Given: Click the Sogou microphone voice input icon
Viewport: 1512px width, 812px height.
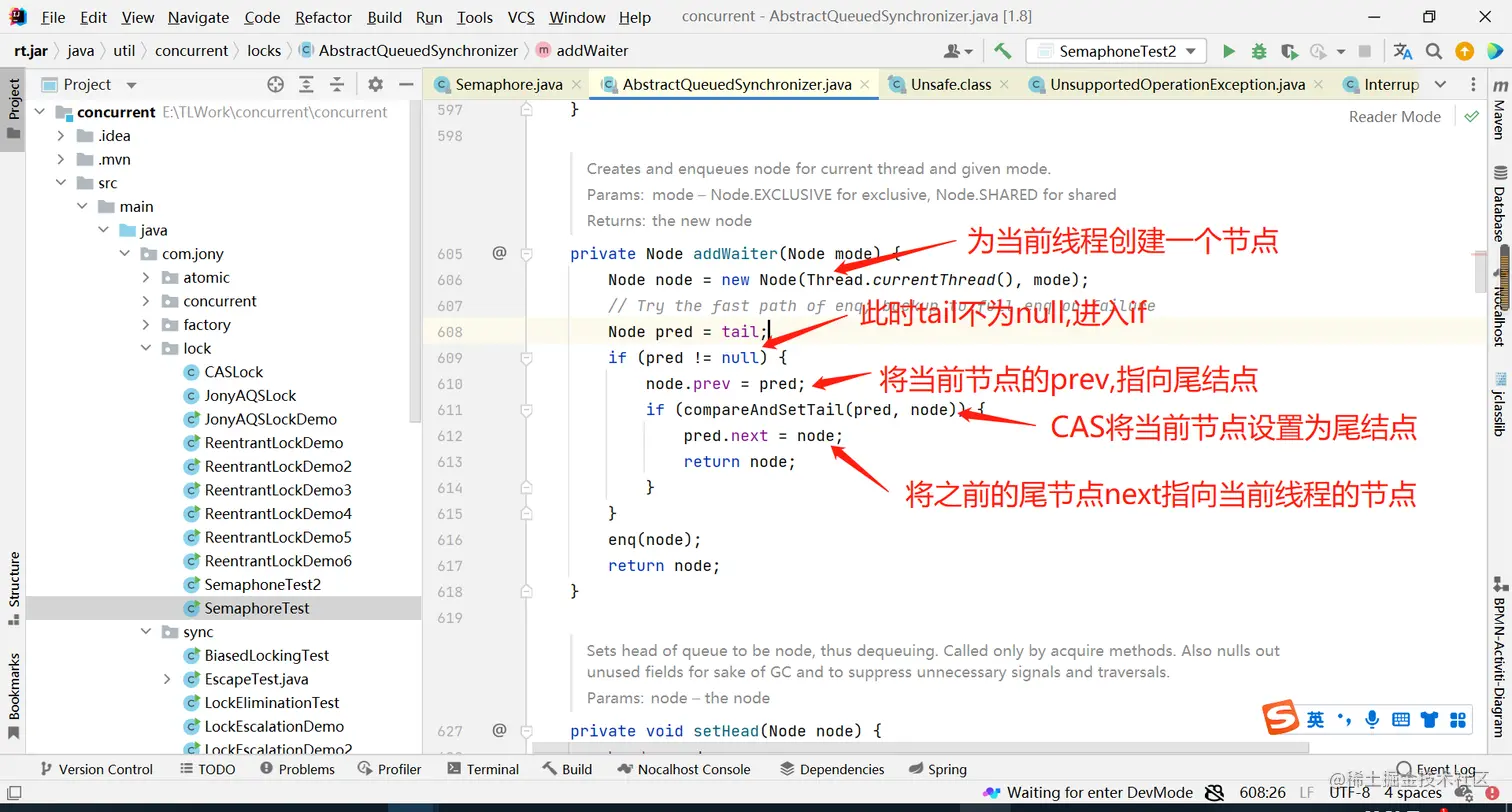Looking at the screenshot, I should [1373, 719].
